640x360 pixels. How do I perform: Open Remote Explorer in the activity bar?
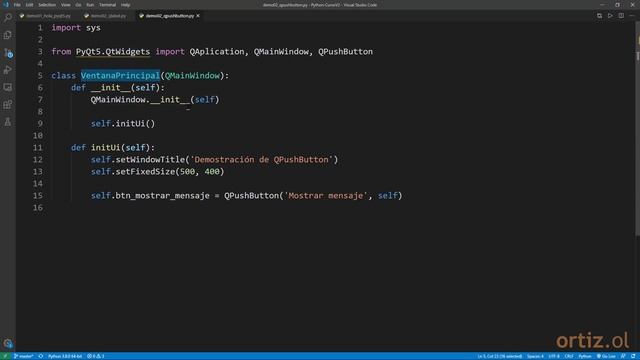(8, 87)
